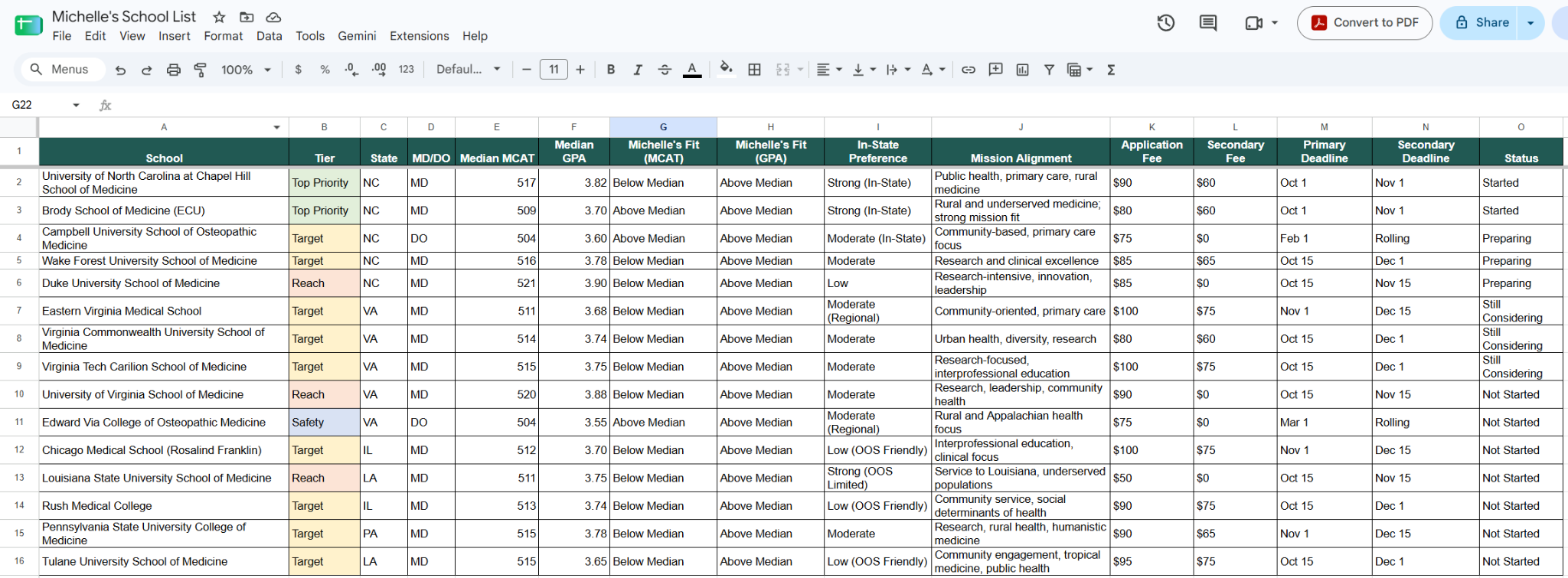Decrease font size with minus button
The height and width of the screenshot is (578, 1568).
pyautogui.click(x=526, y=70)
